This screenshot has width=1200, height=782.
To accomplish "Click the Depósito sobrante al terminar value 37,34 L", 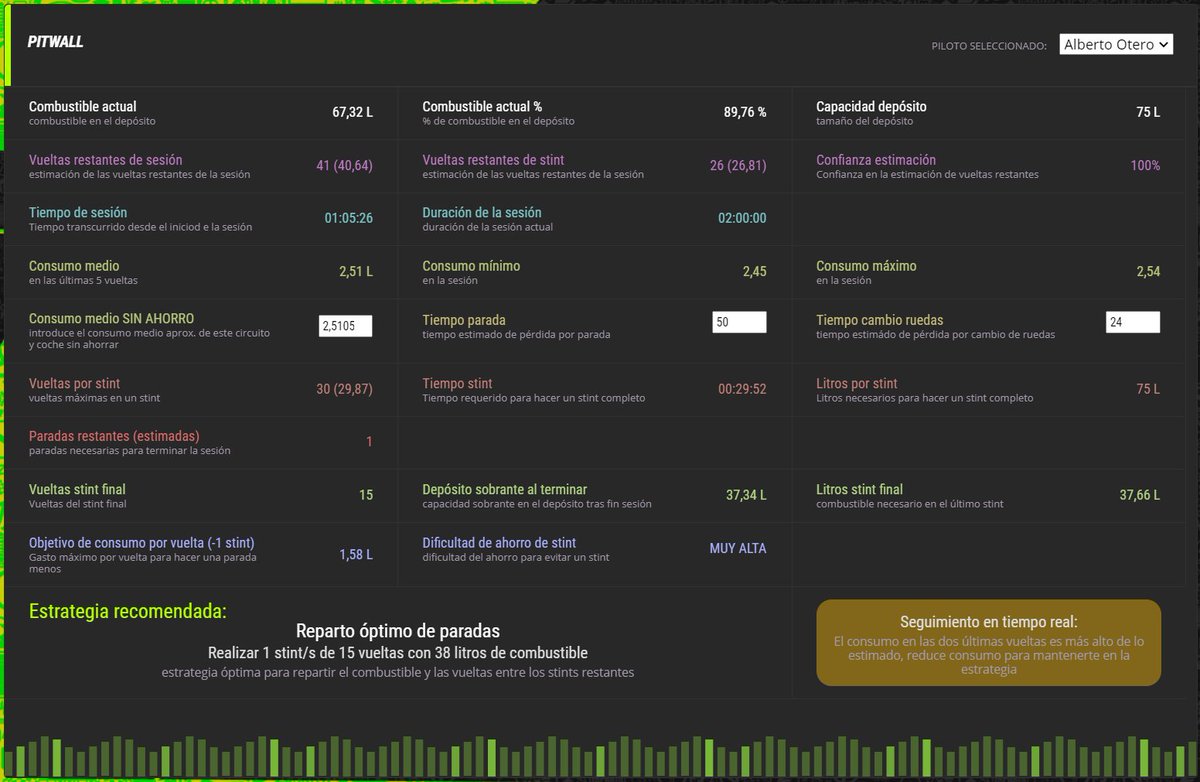I will point(746,495).
